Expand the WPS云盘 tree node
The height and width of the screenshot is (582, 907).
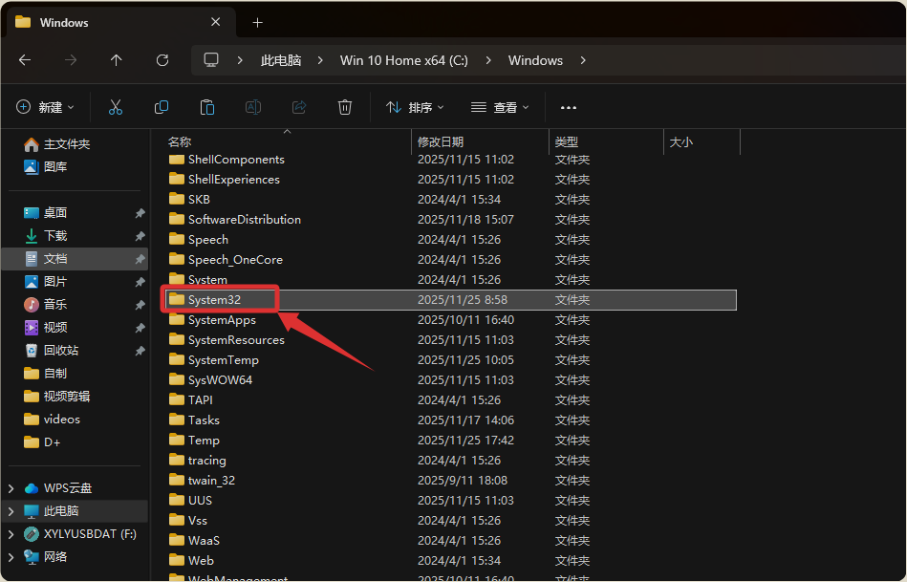pos(11,488)
